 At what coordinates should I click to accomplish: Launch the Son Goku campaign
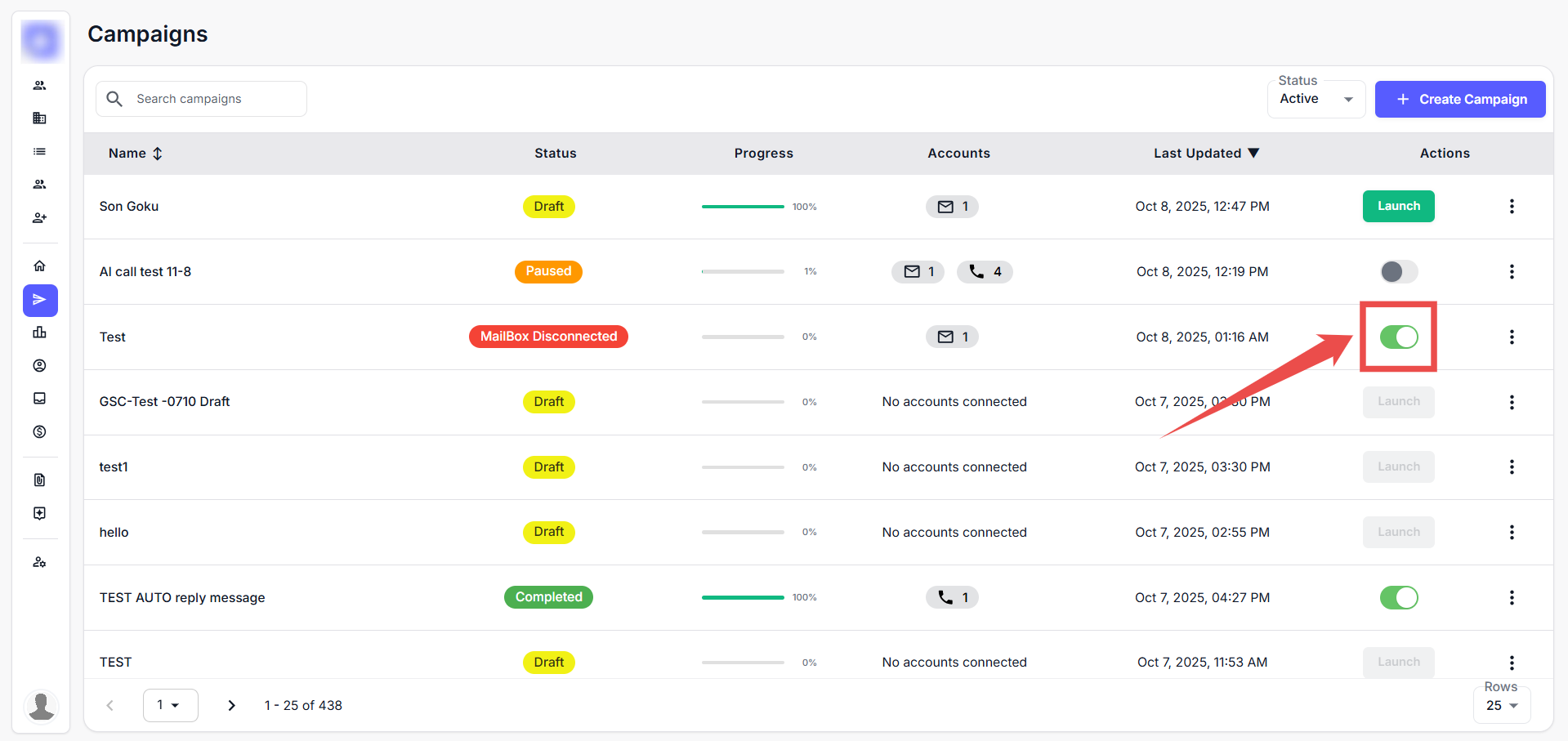coord(1398,206)
